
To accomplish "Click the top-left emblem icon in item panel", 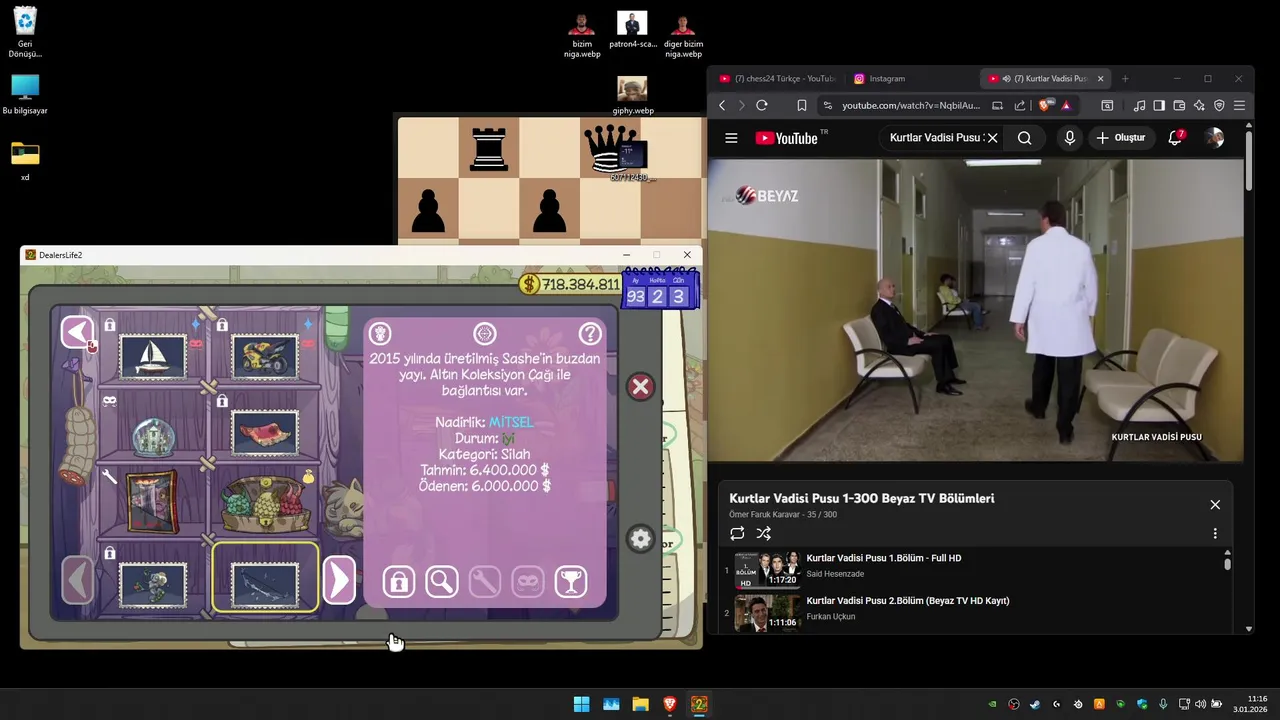I will [380, 333].
